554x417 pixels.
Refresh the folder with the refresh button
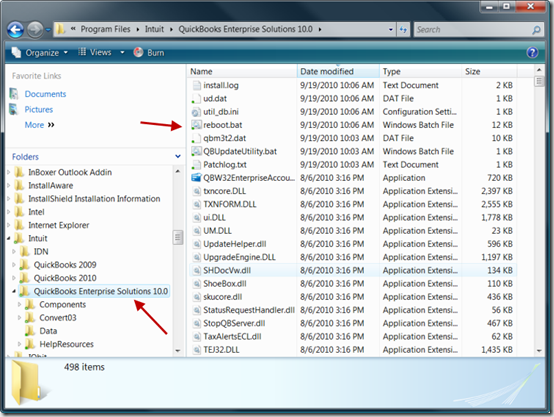click(403, 30)
